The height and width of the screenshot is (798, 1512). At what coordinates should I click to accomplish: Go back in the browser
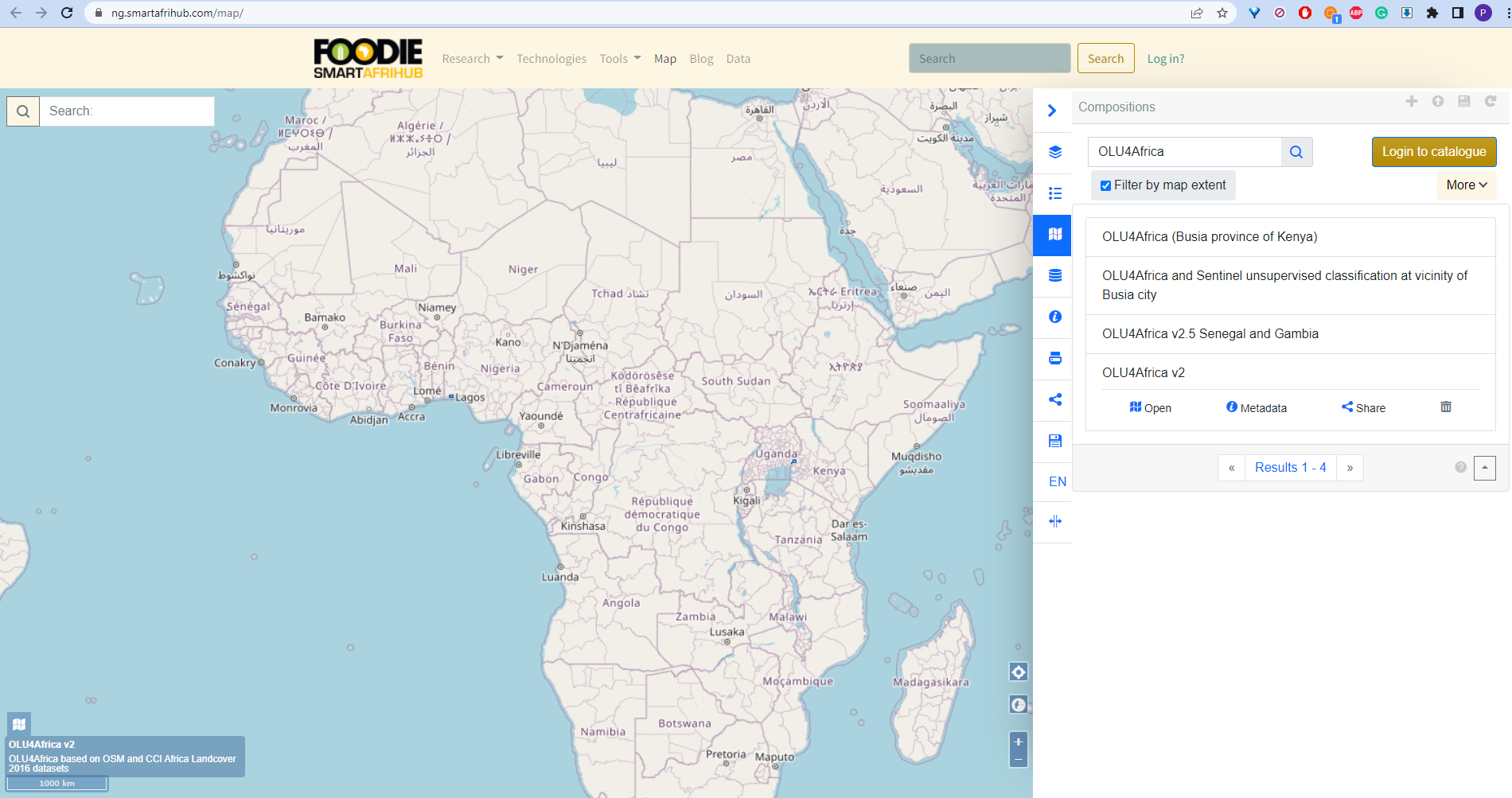[x=16, y=13]
